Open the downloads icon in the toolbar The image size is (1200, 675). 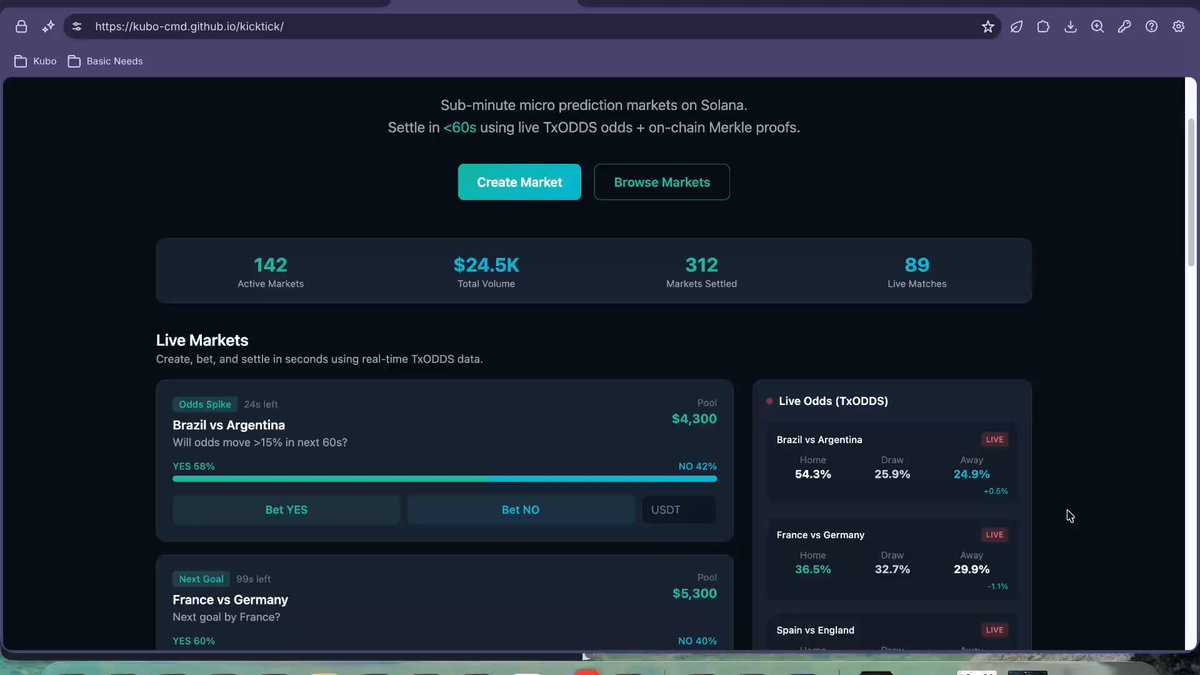point(1070,27)
